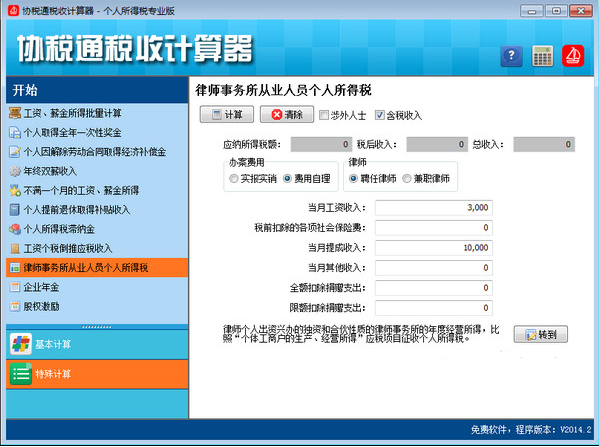Open the blue question mark help icon
The image size is (599, 447).
point(512,56)
